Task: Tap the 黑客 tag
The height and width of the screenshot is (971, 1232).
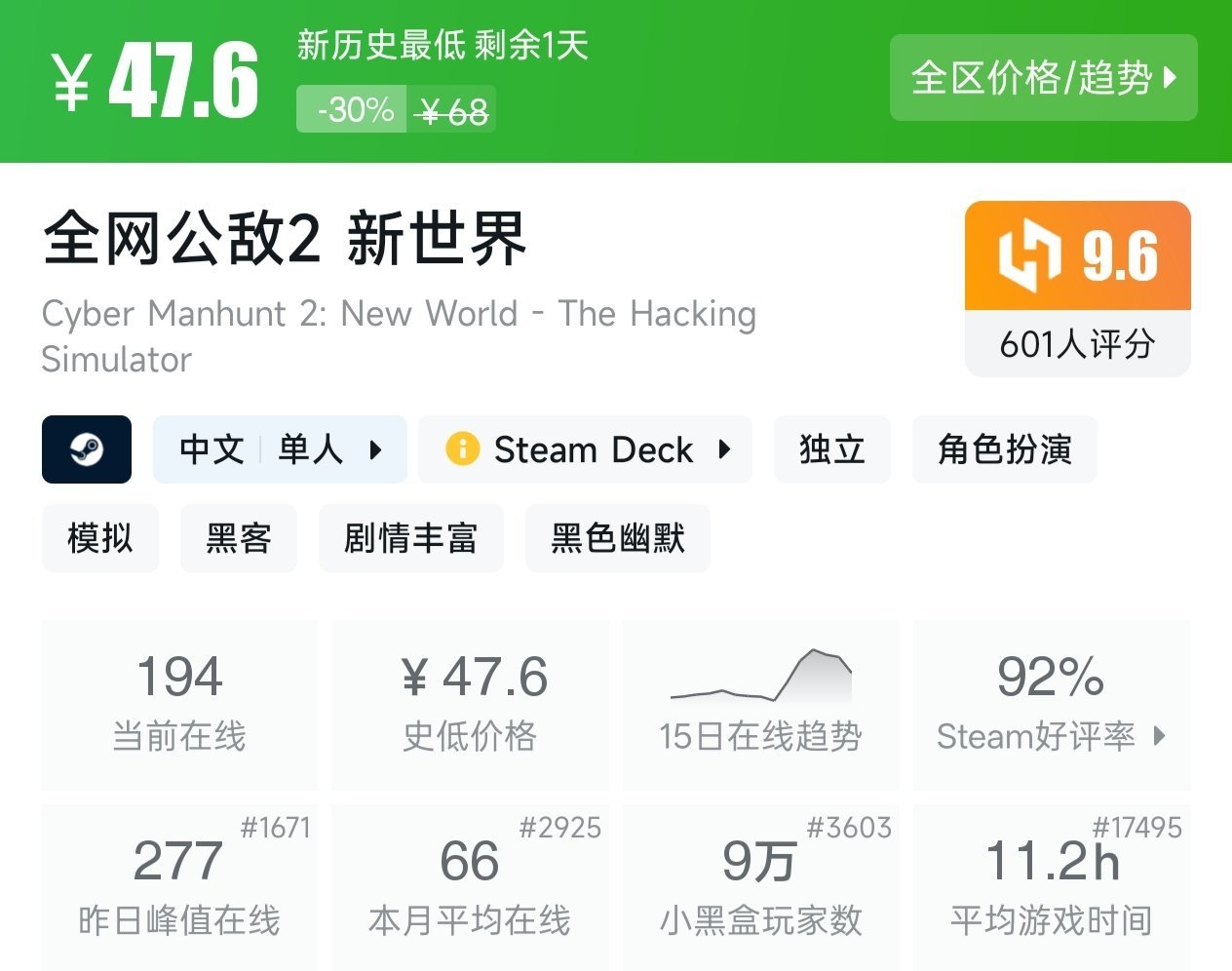Action: pyautogui.click(x=238, y=538)
